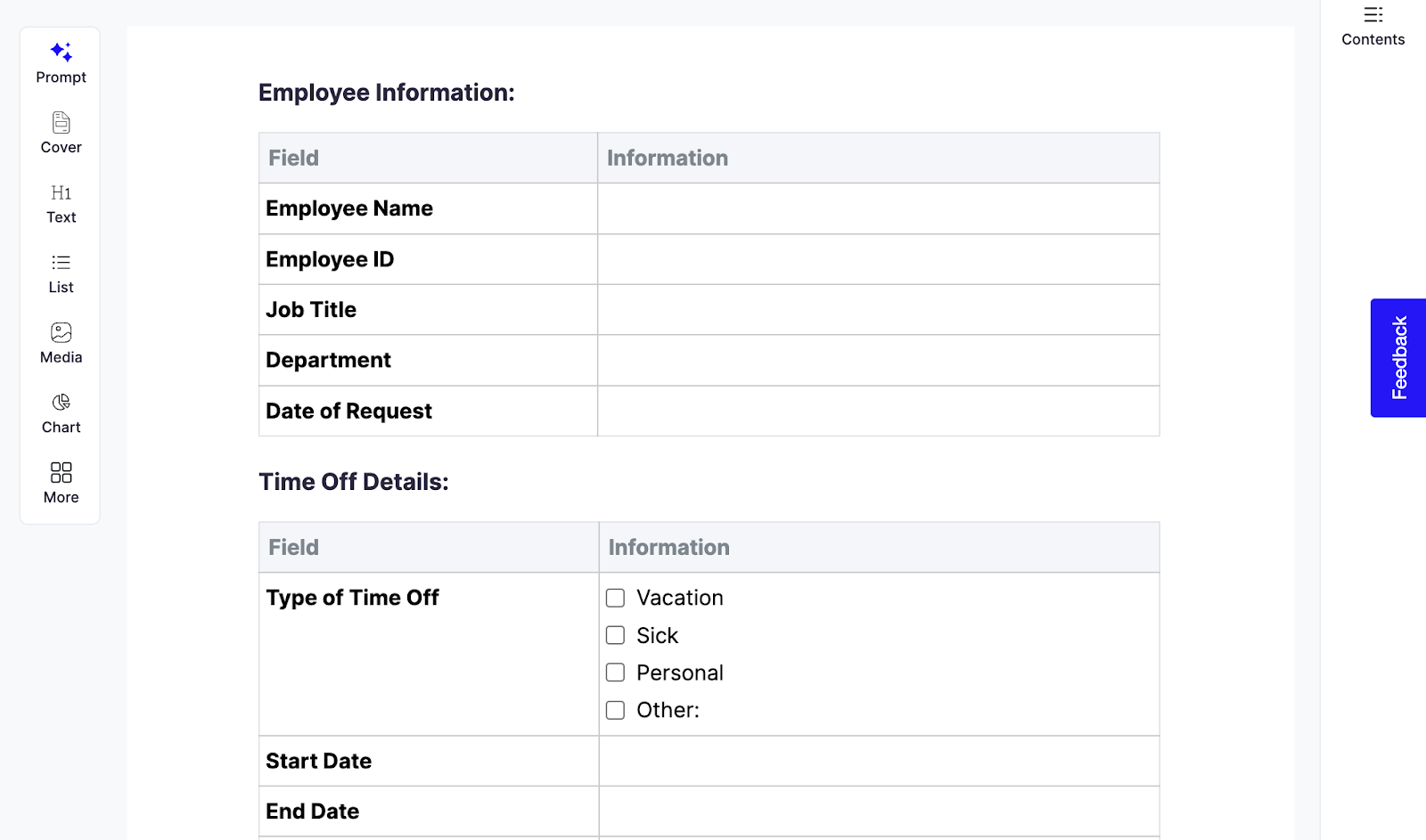Select the Date of Request cell
Image resolution: width=1426 pixels, height=840 pixels.
click(x=878, y=411)
